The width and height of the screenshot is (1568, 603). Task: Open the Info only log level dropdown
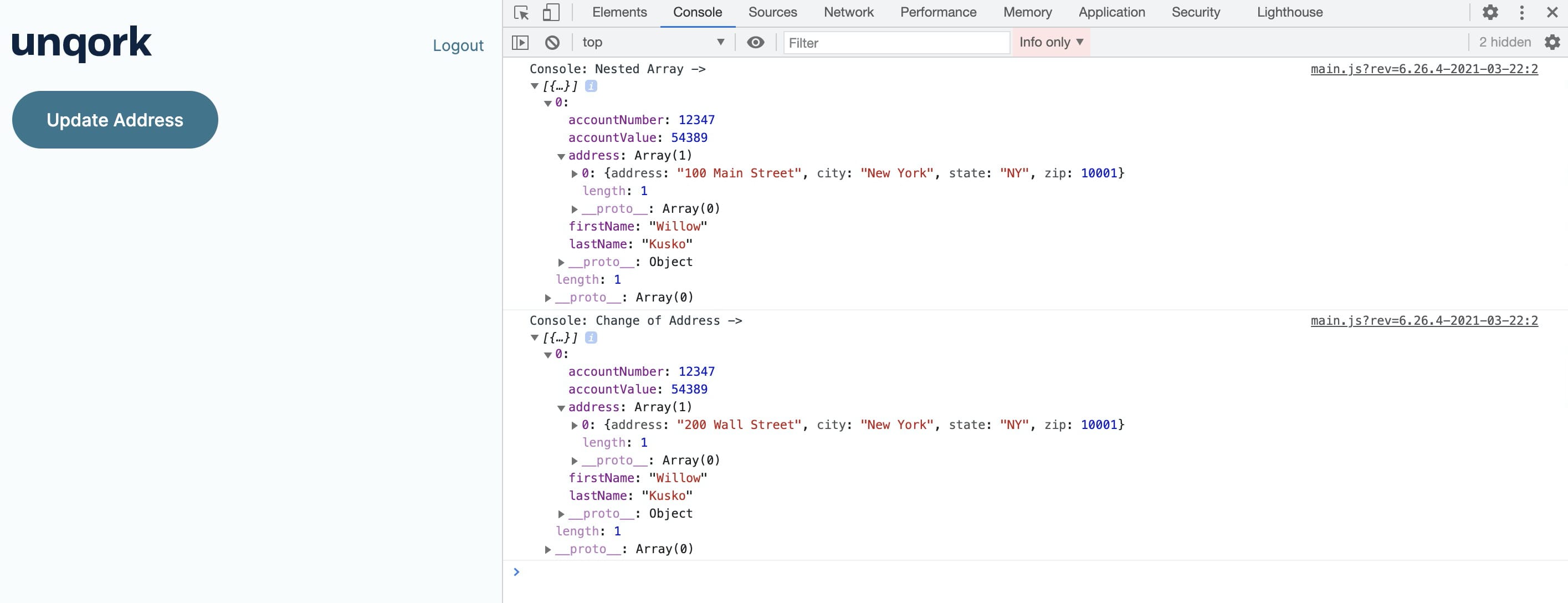click(1051, 42)
